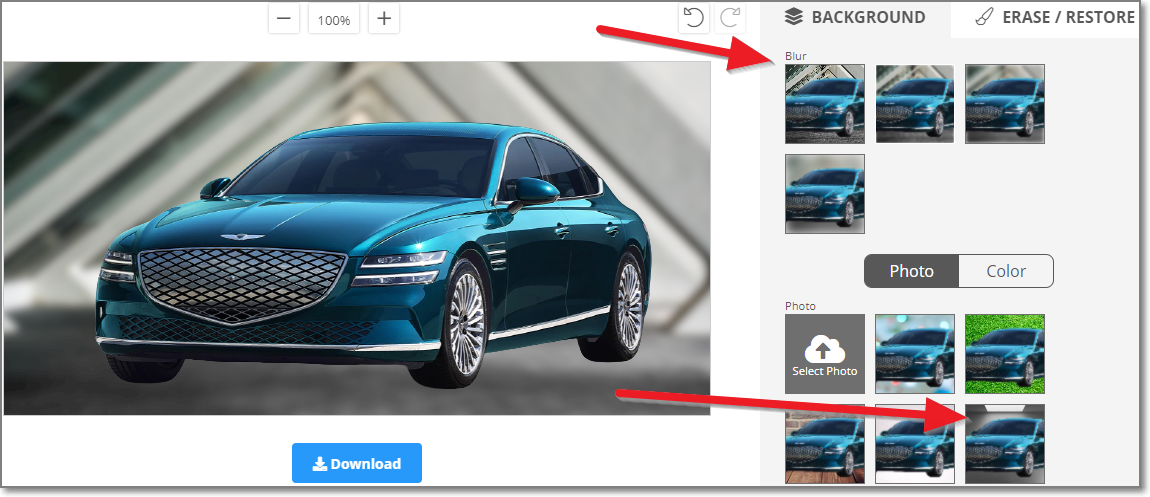
Task: Switch to Photo background mode
Action: 912,271
